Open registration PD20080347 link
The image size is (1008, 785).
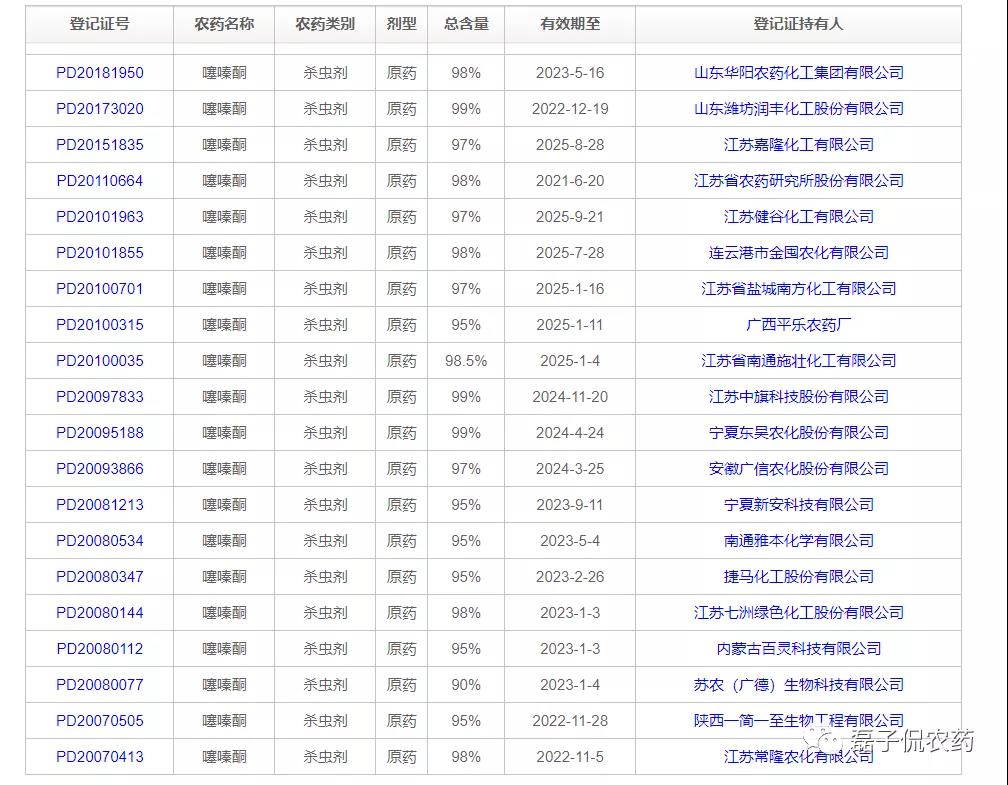click(100, 577)
